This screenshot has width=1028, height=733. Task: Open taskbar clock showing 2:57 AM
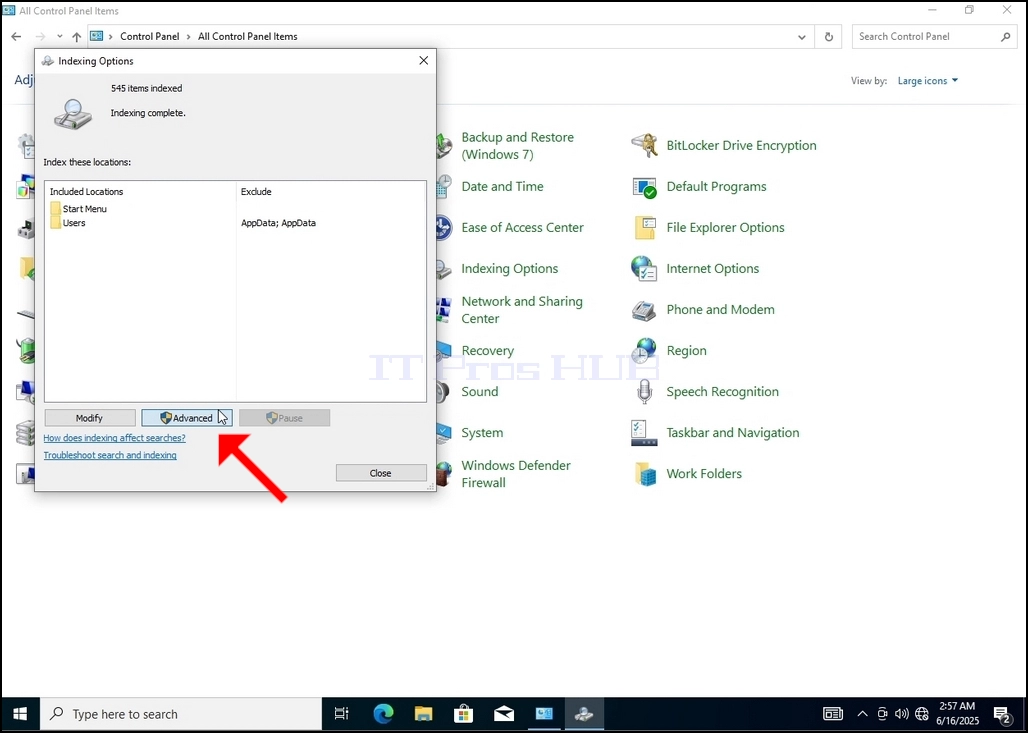click(958, 714)
